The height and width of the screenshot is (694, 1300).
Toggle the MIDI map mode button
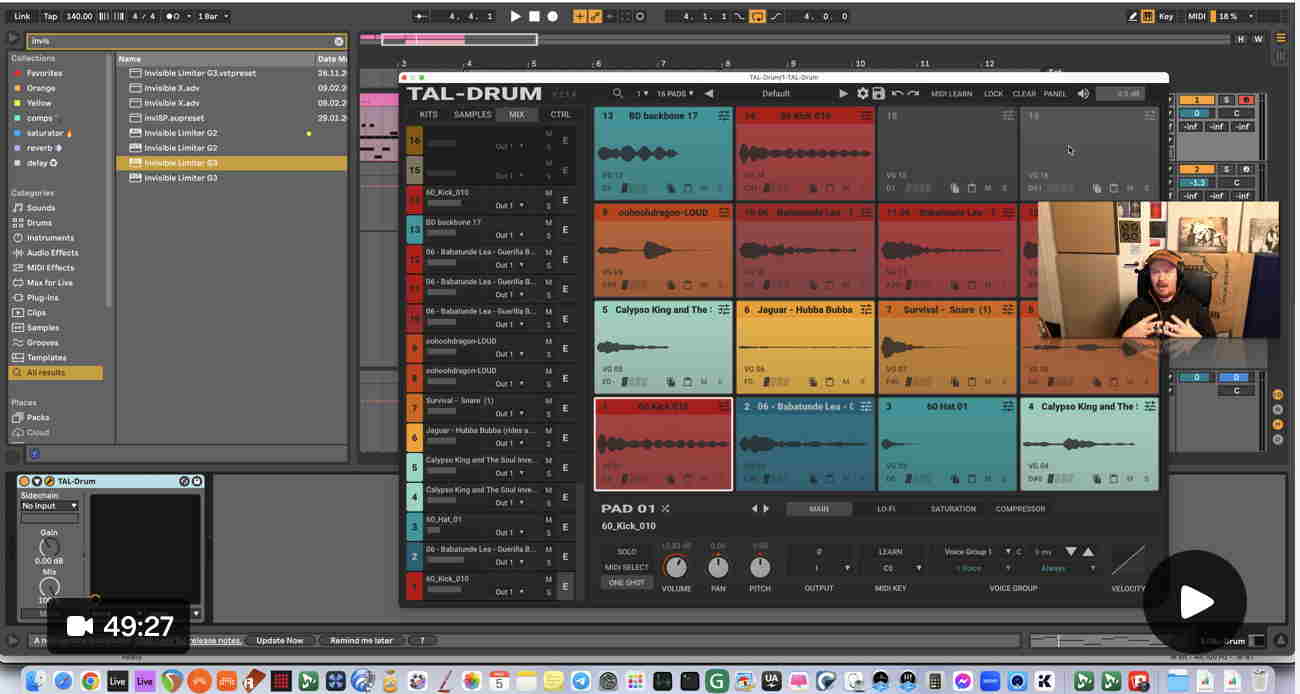pyautogui.click(x=1196, y=16)
